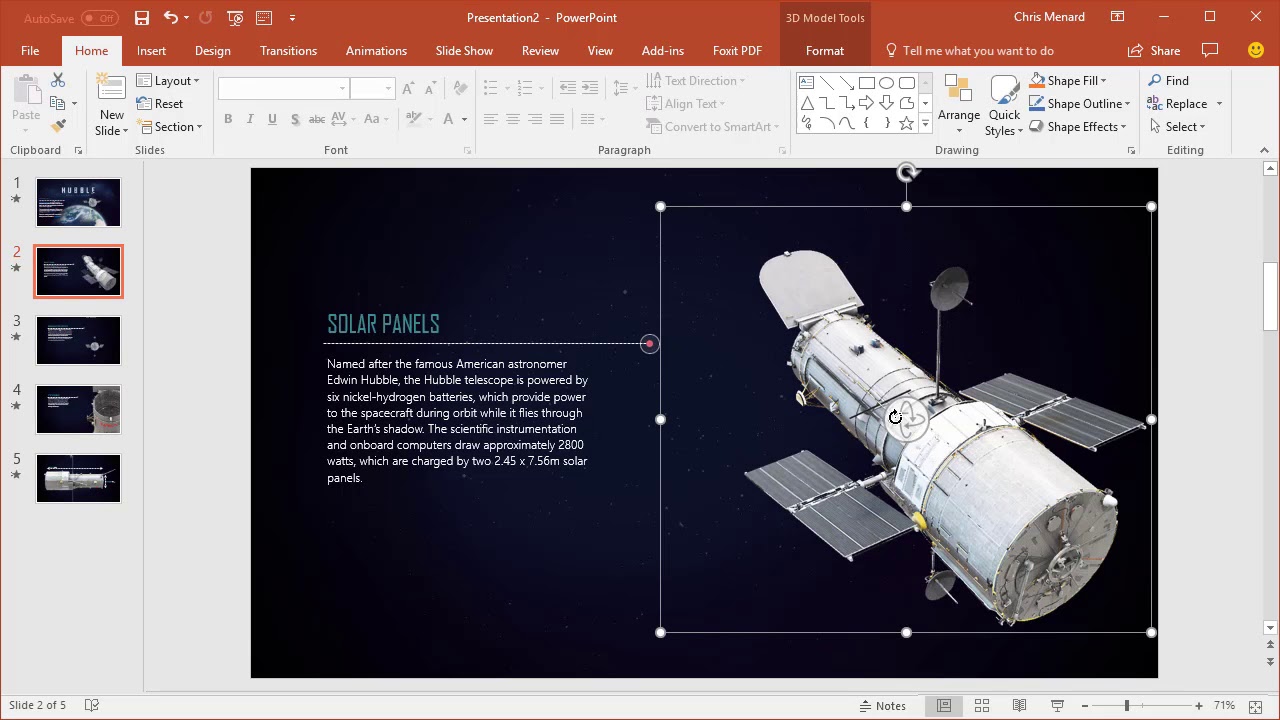Select slide 5 thumbnail
Viewport: 1280px width, 720px height.
pos(78,478)
